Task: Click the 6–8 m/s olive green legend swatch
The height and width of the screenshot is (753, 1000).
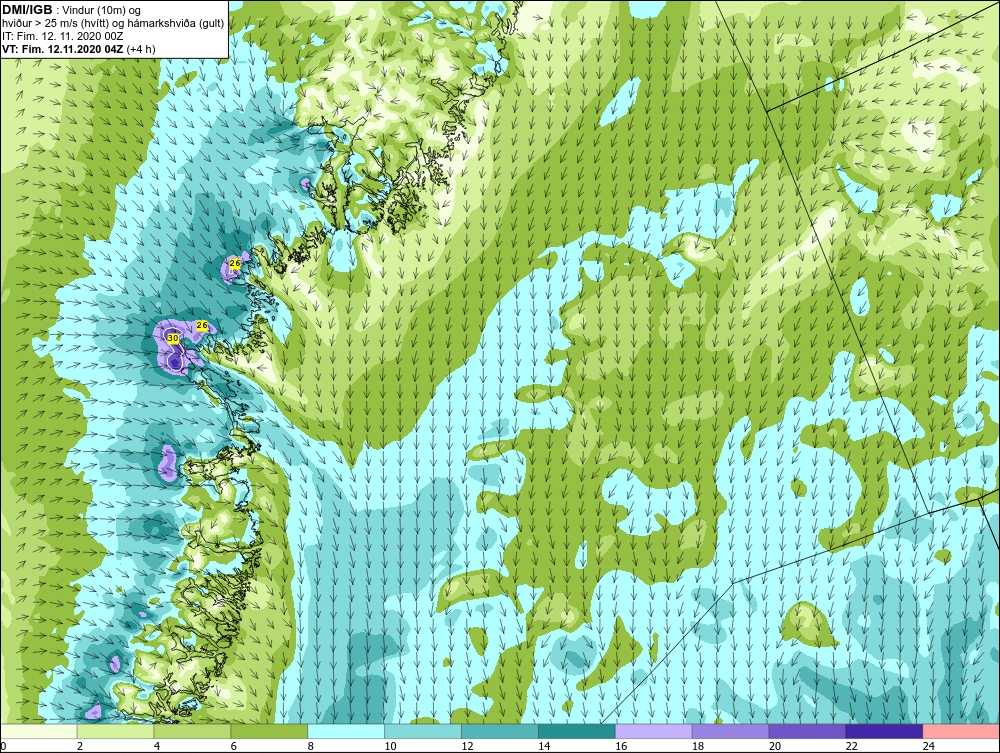Action: 269,731
